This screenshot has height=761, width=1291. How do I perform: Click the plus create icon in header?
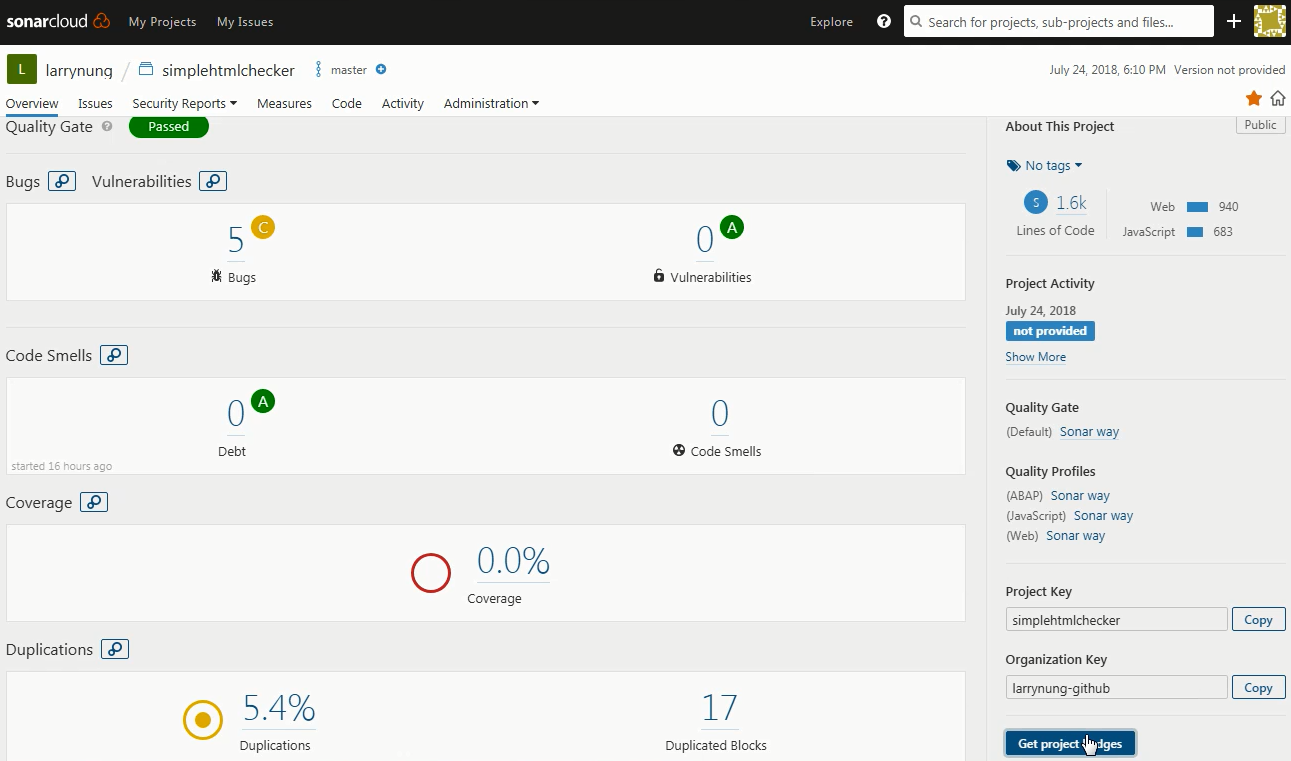[1234, 21]
